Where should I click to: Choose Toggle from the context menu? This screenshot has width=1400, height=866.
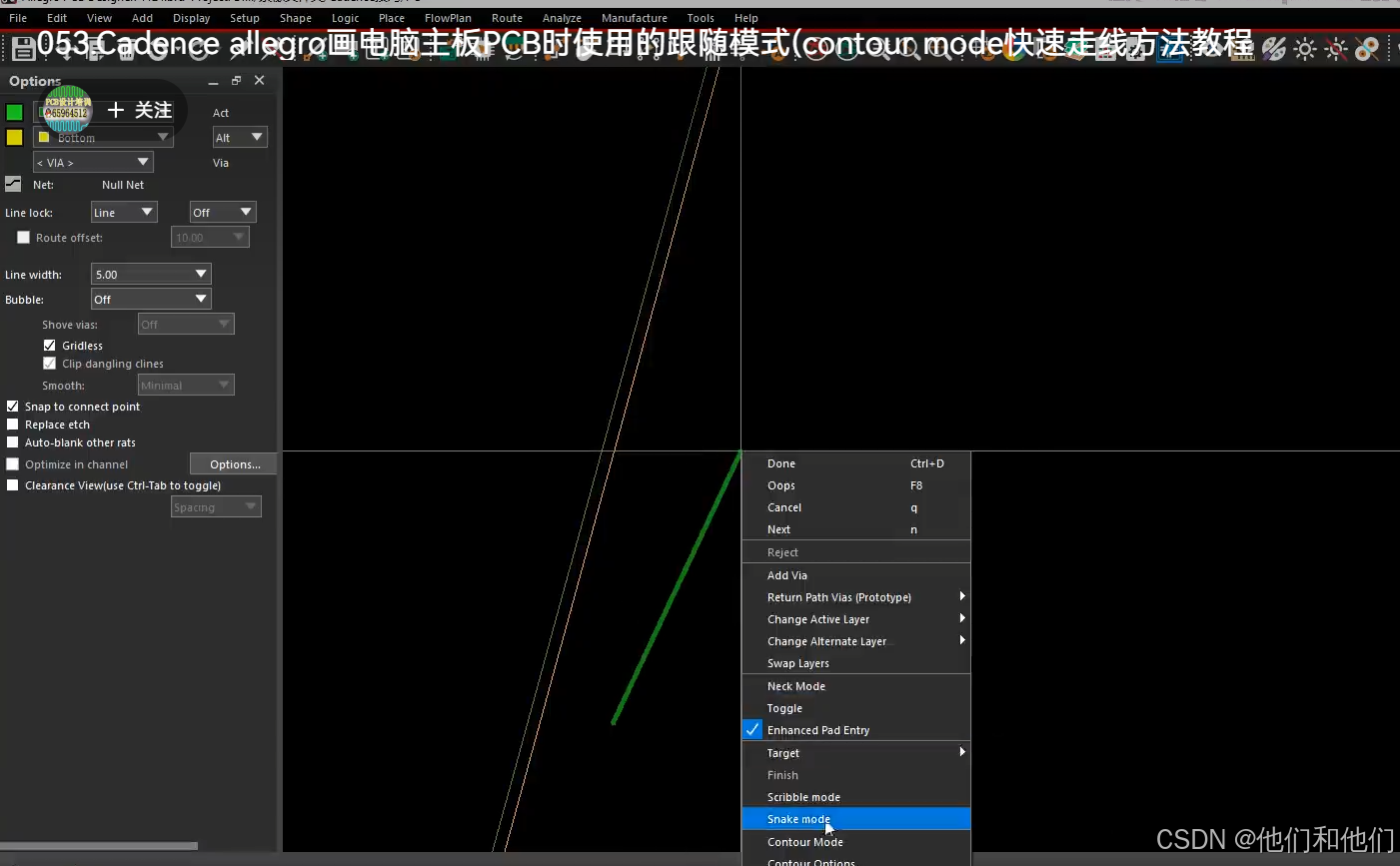856,708
